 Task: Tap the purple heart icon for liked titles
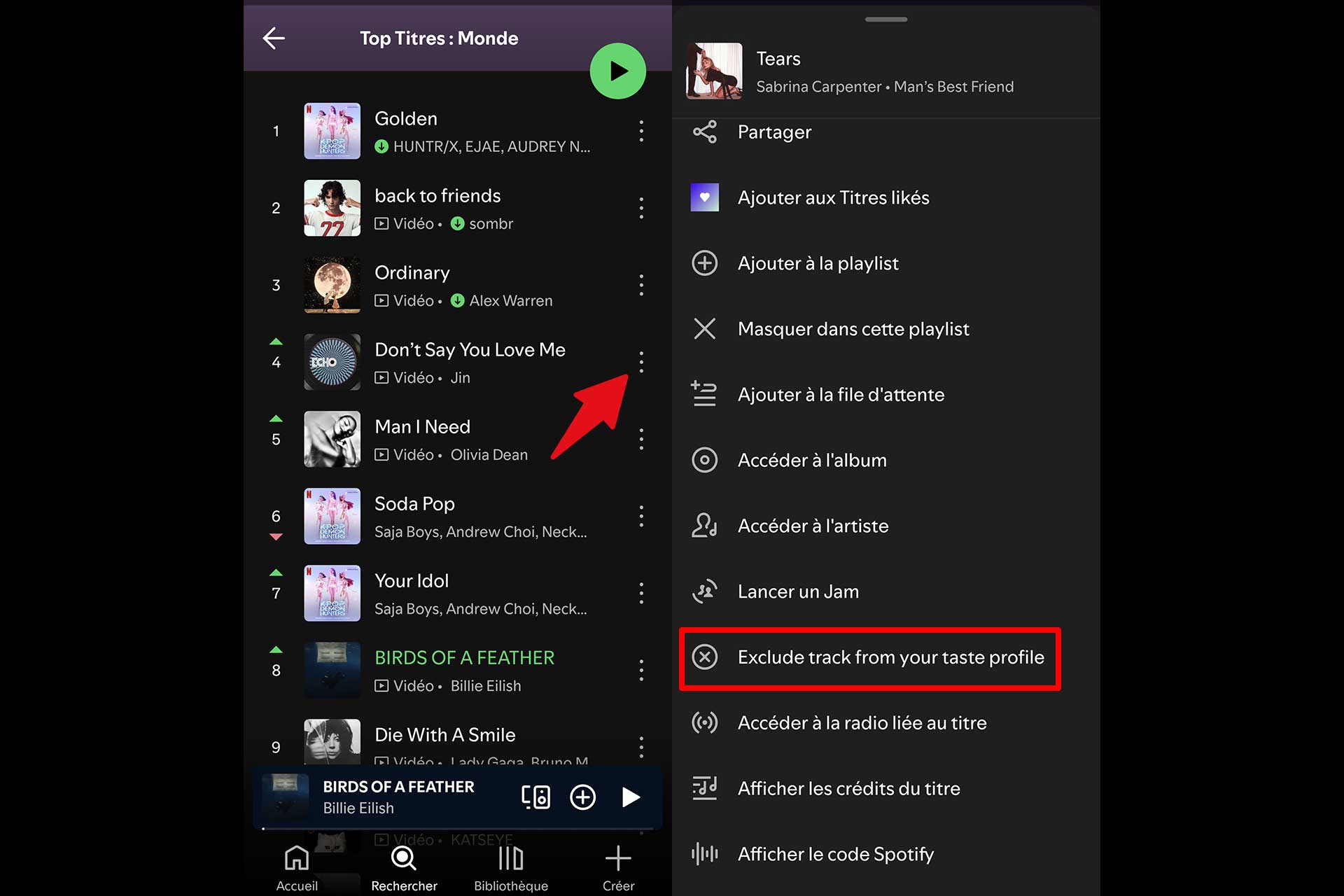click(x=704, y=197)
